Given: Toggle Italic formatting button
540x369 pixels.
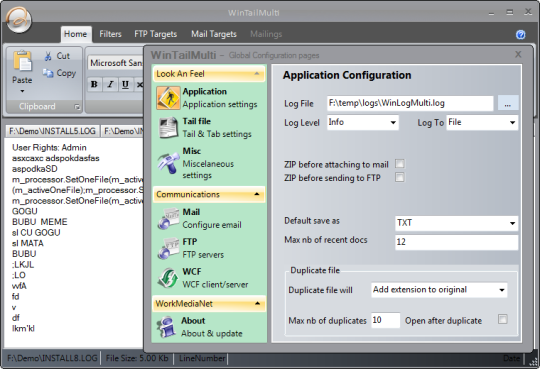Looking at the screenshot, I should pyautogui.click(x=110, y=84).
